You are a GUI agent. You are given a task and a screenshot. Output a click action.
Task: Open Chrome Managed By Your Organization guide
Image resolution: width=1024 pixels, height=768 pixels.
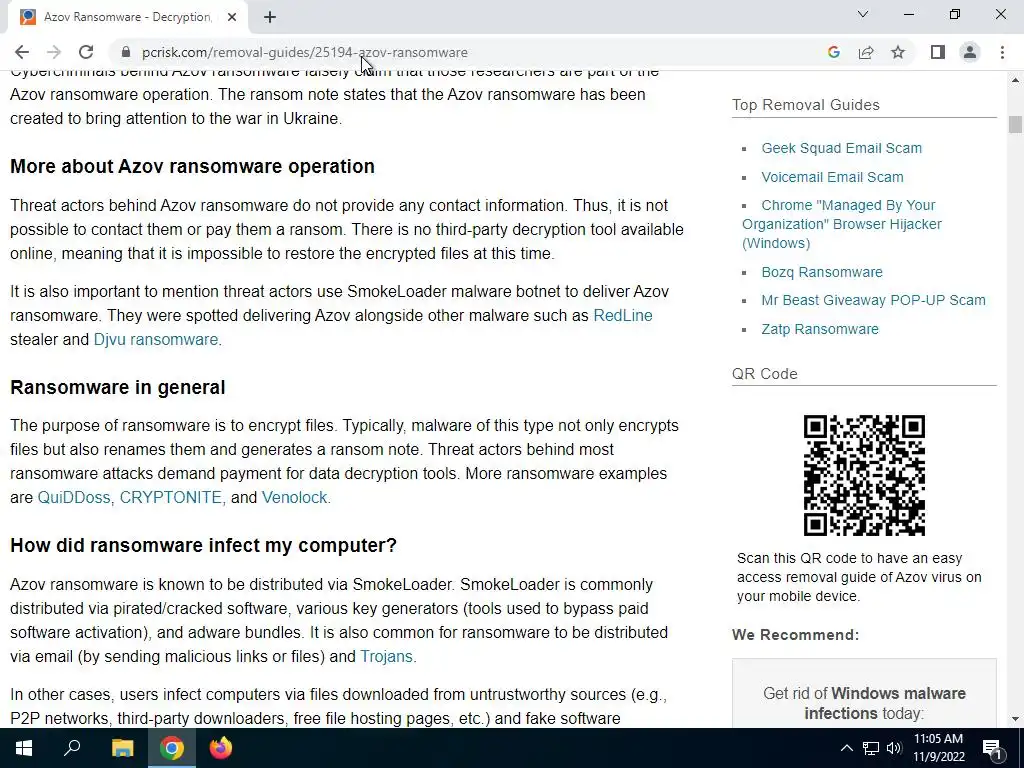[842, 224]
